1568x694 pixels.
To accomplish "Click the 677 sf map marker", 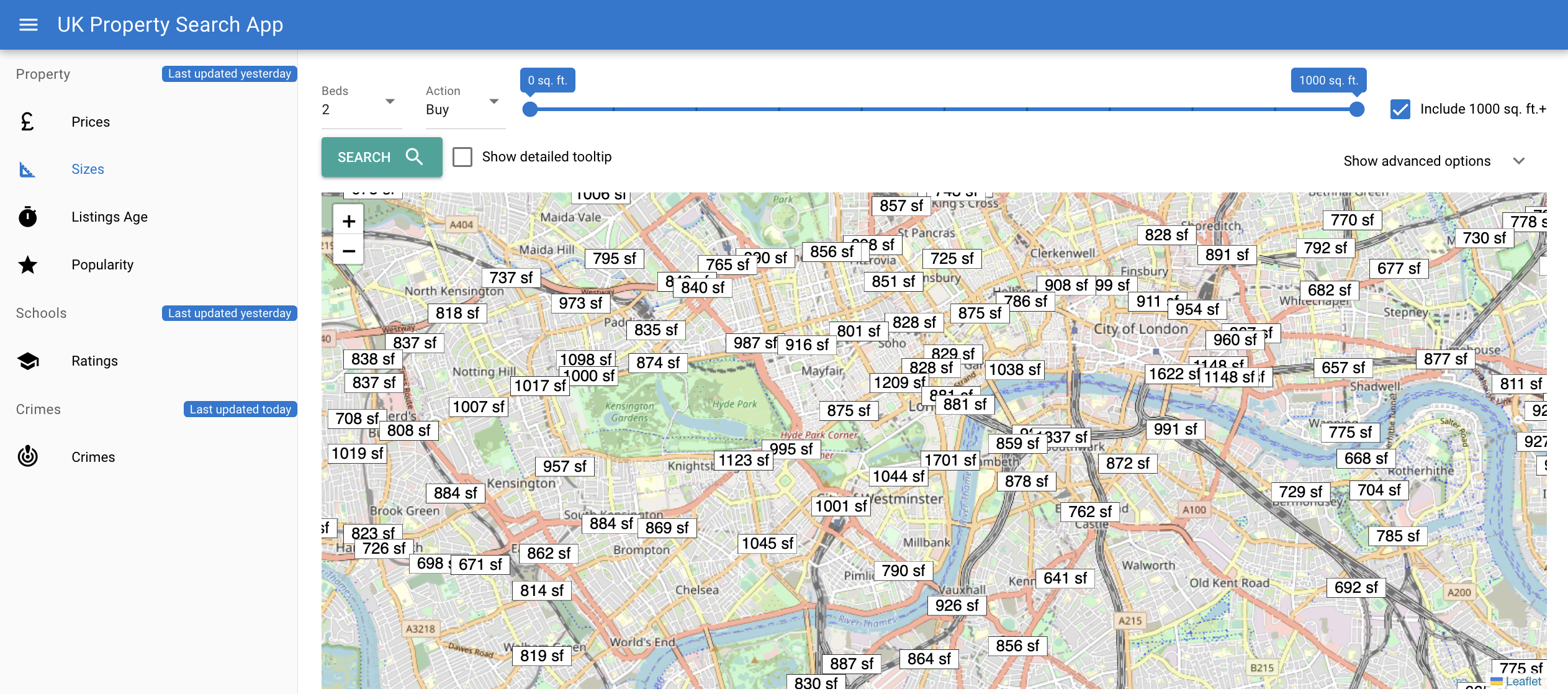I will tap(1399, 269).
